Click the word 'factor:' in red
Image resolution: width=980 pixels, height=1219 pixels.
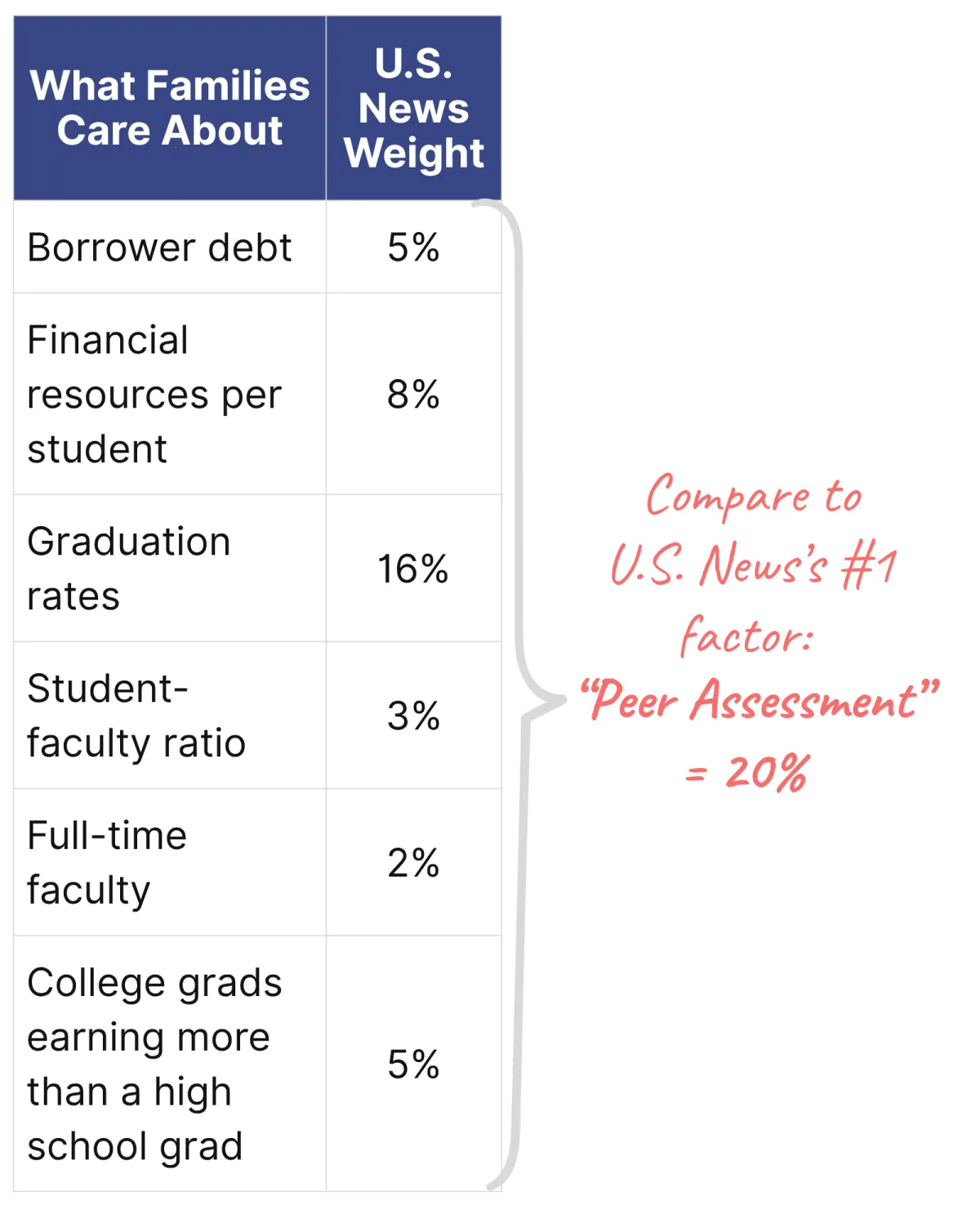pos(746,636)
